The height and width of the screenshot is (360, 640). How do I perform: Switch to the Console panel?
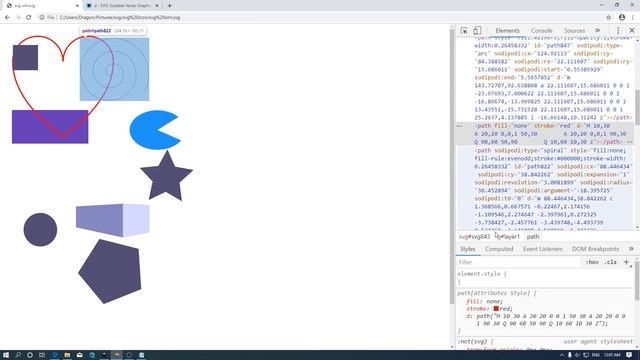(542, 31)
